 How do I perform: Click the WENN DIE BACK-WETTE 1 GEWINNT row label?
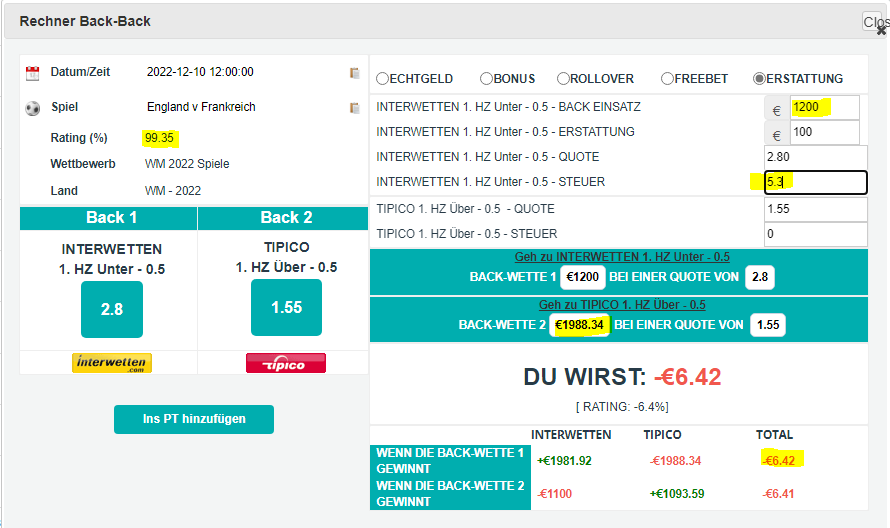click(450, 461)
